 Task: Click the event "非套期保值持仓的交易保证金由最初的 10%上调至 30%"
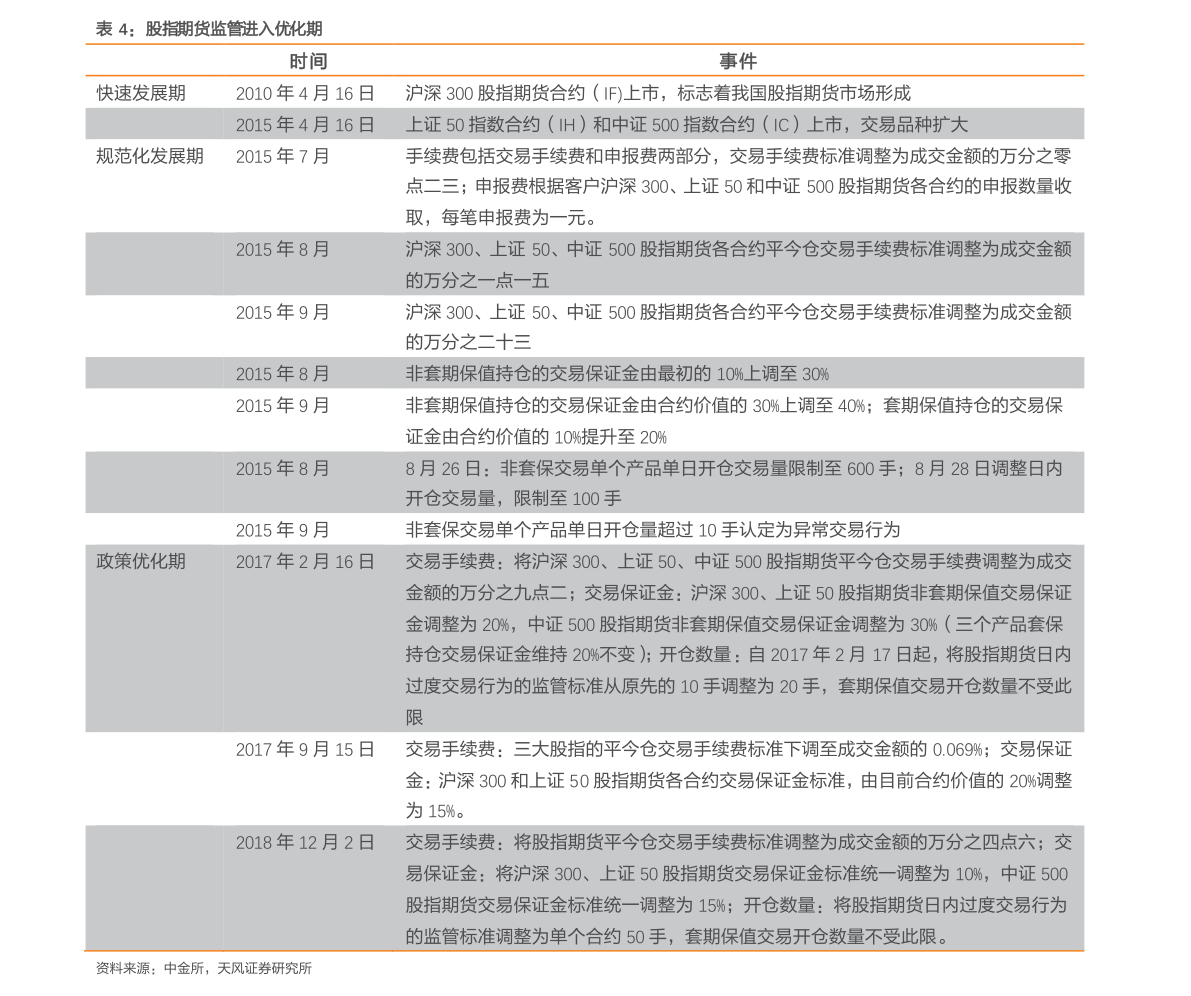point(617,374)
